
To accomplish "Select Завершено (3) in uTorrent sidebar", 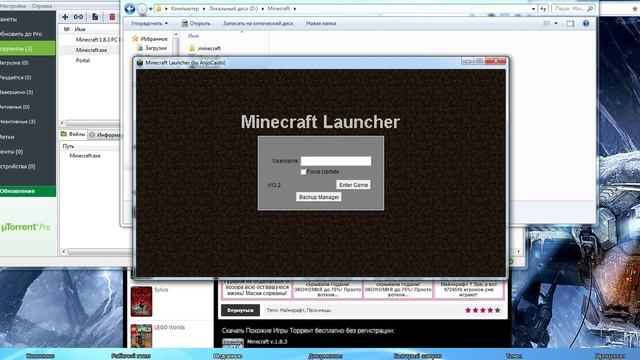I will pos(27,92).
